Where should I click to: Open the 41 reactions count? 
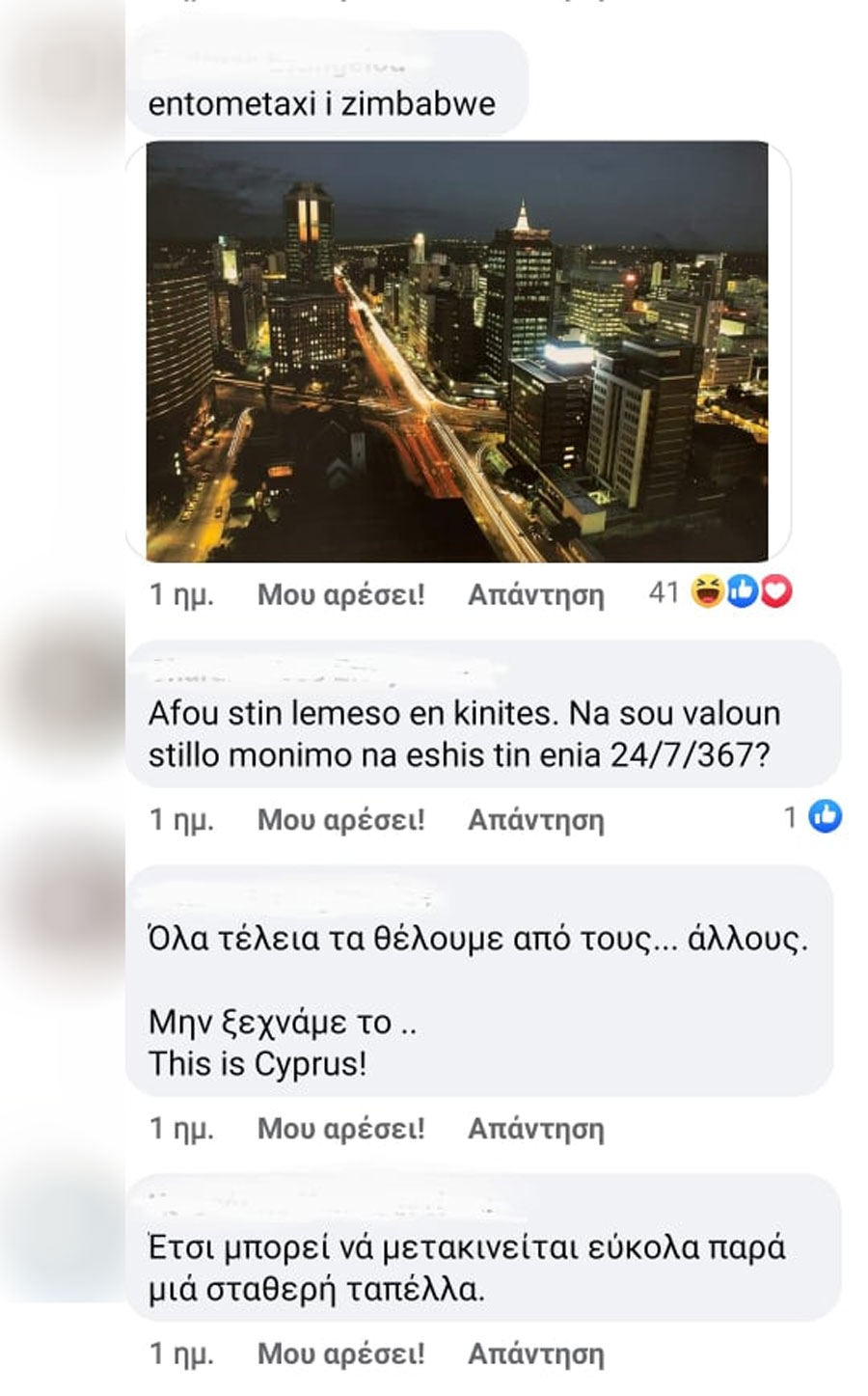[x=664, y=592]
